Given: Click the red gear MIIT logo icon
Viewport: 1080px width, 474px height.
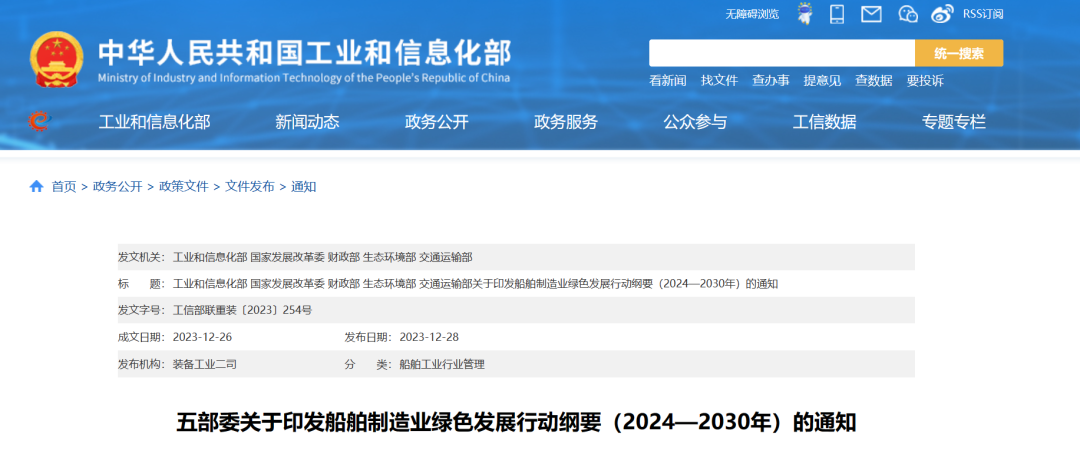Looking at the screenshot, I should [39, 122].
